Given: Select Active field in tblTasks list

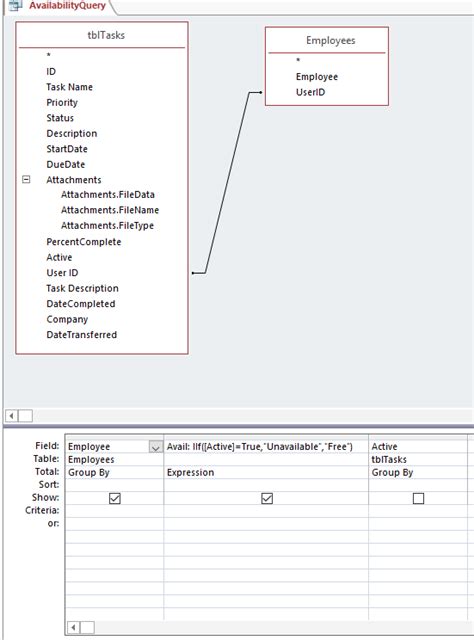Looking at the screenshot, I should click(59, 258).
